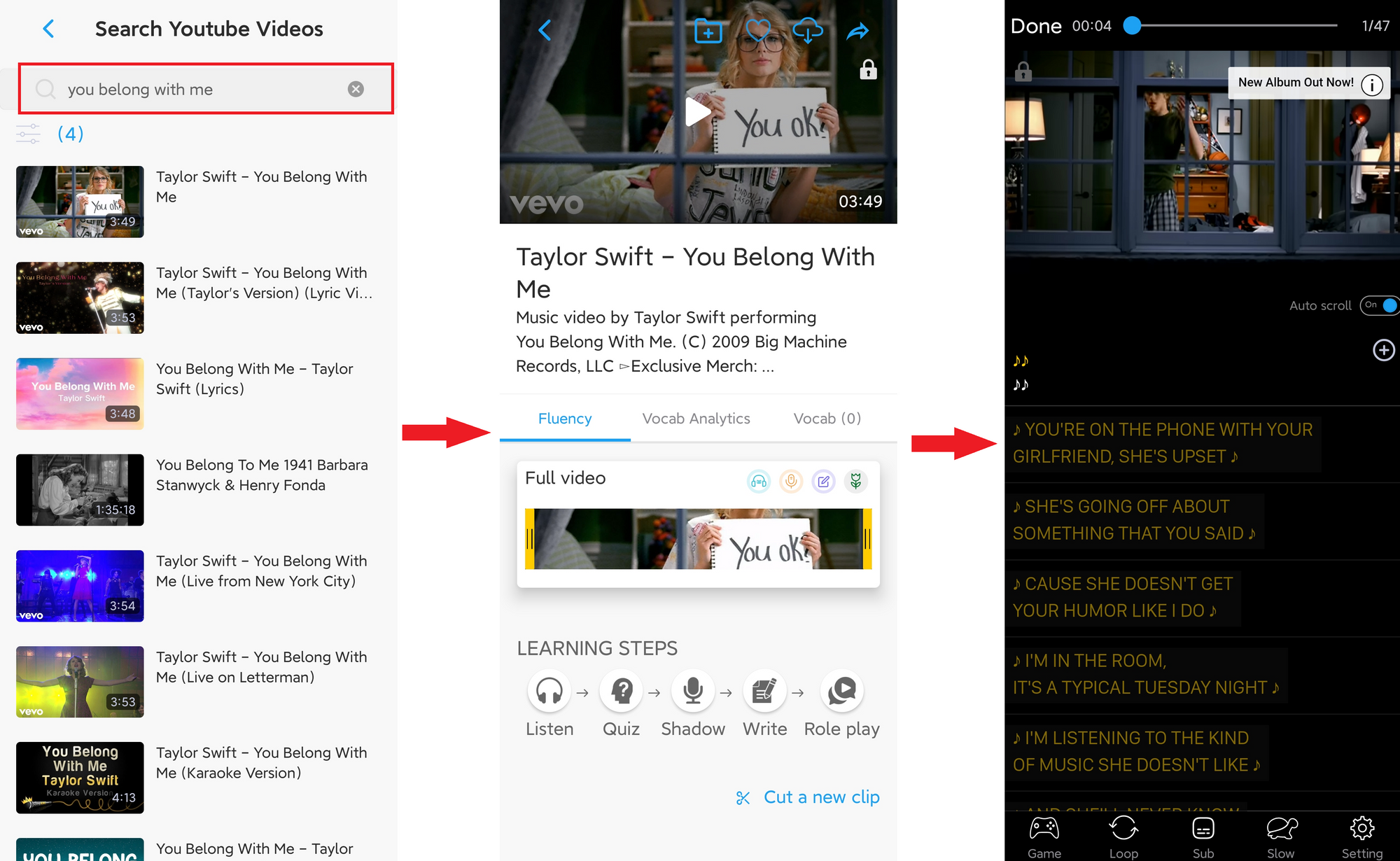This screenshot has height=861, width=1400.
Task: Open Taylor's Version Lyric Video result
Action: point(199,297)
